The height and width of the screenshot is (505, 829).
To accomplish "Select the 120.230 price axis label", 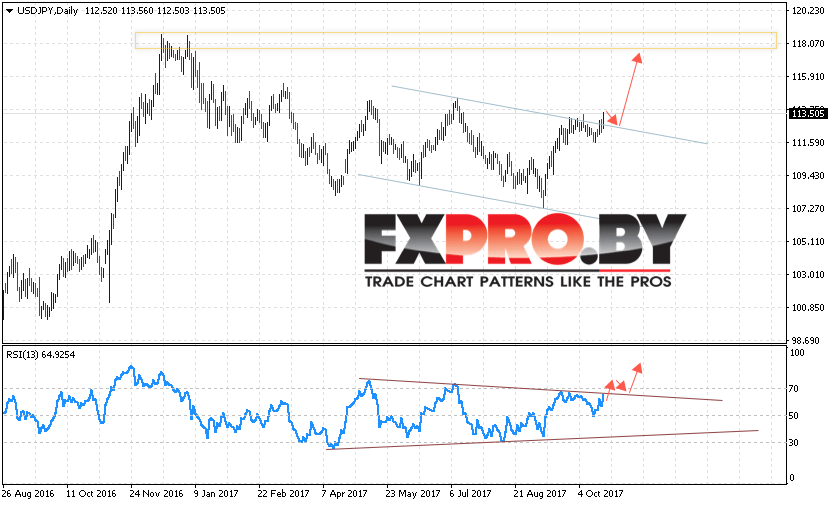I will coord(808,10).
